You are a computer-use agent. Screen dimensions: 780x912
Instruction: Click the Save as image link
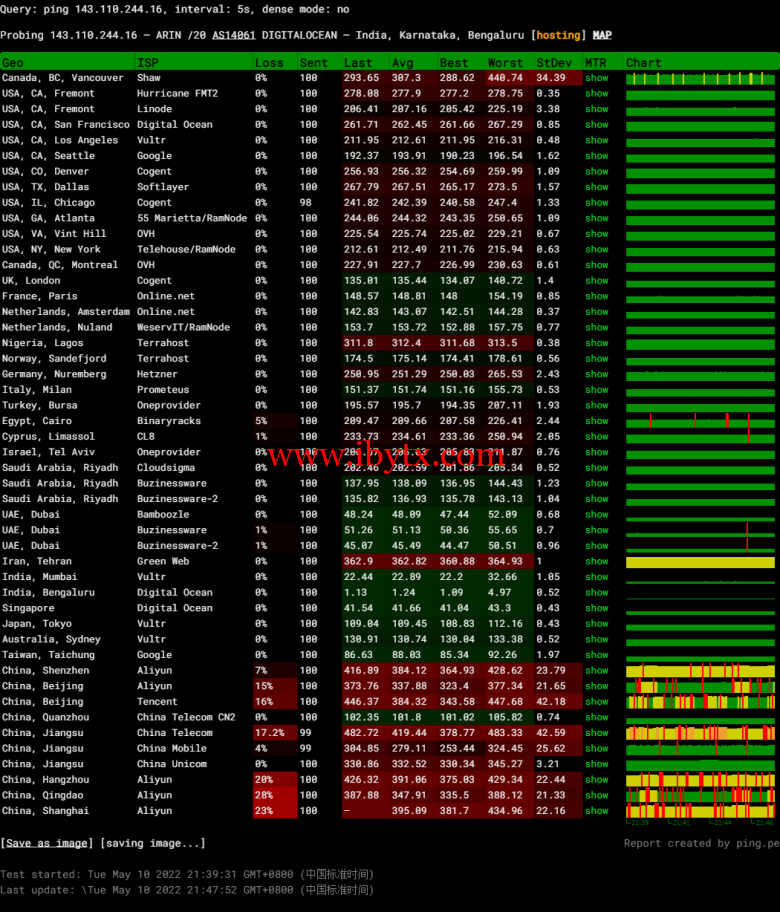pyautogui.click(x=47, y=843)
